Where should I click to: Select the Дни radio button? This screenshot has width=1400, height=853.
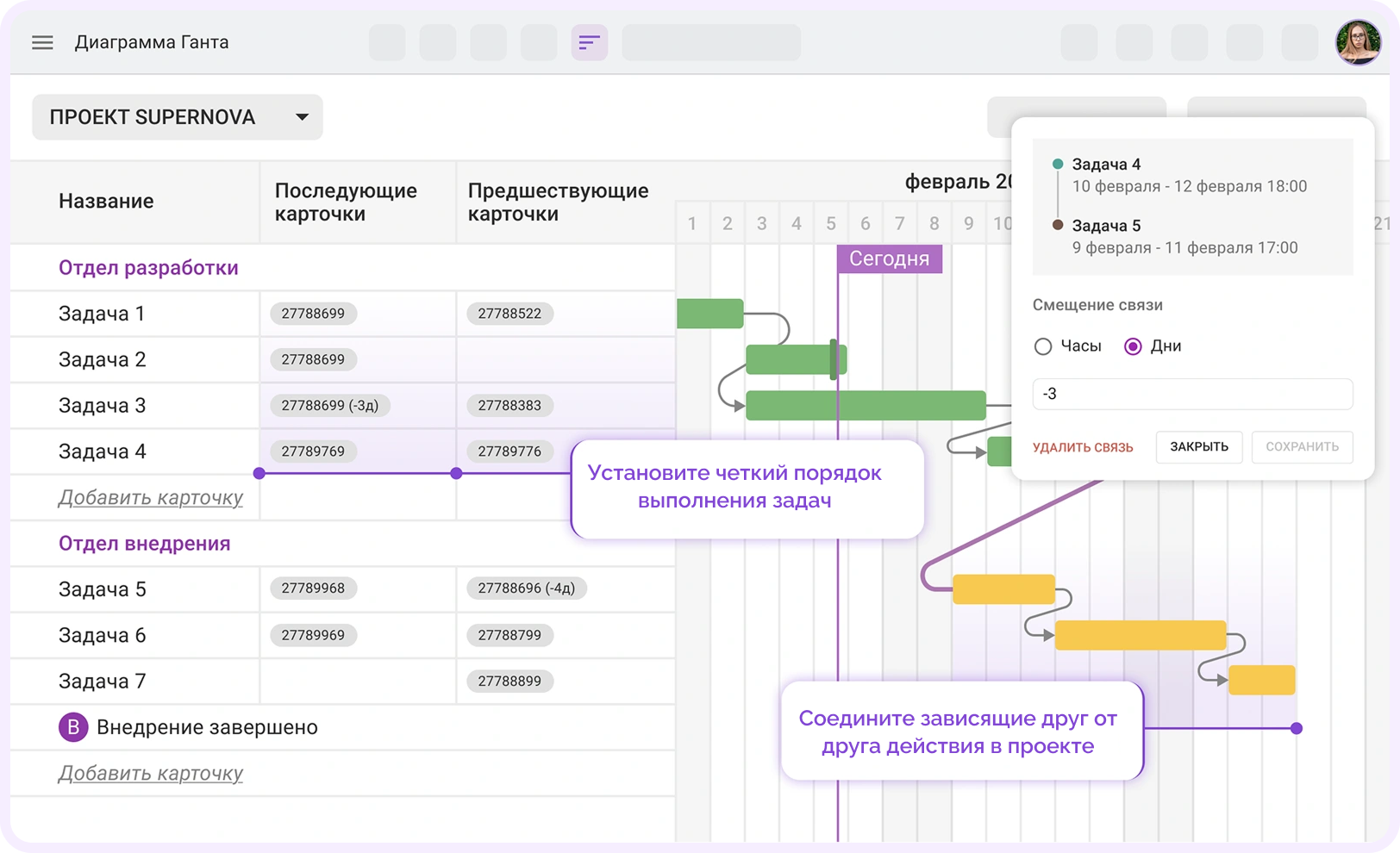[x=1133, y=346]
